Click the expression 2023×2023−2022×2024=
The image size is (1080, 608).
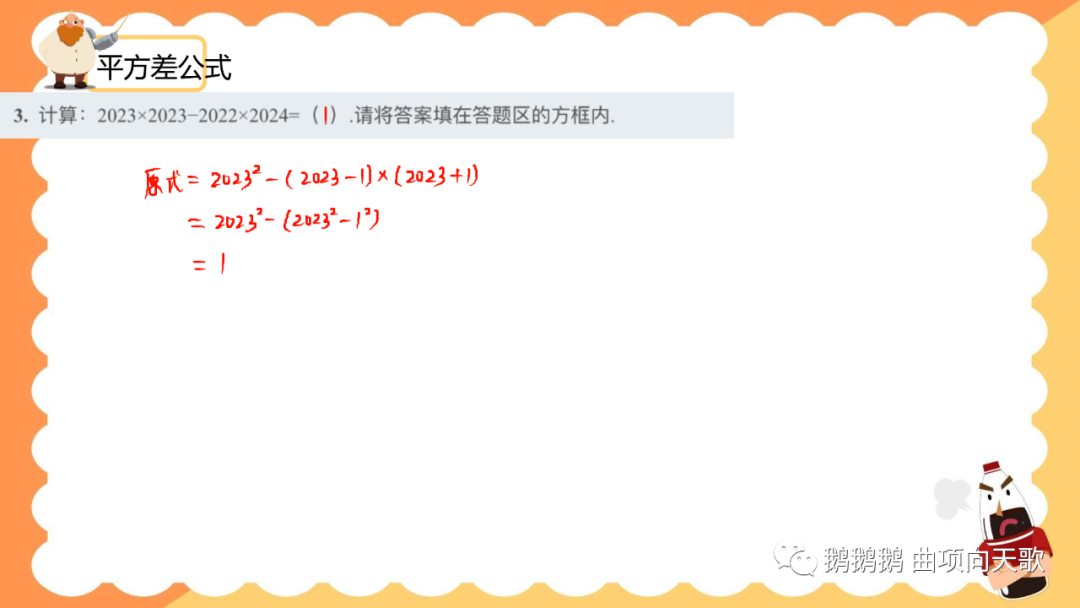tap(198, 116)
